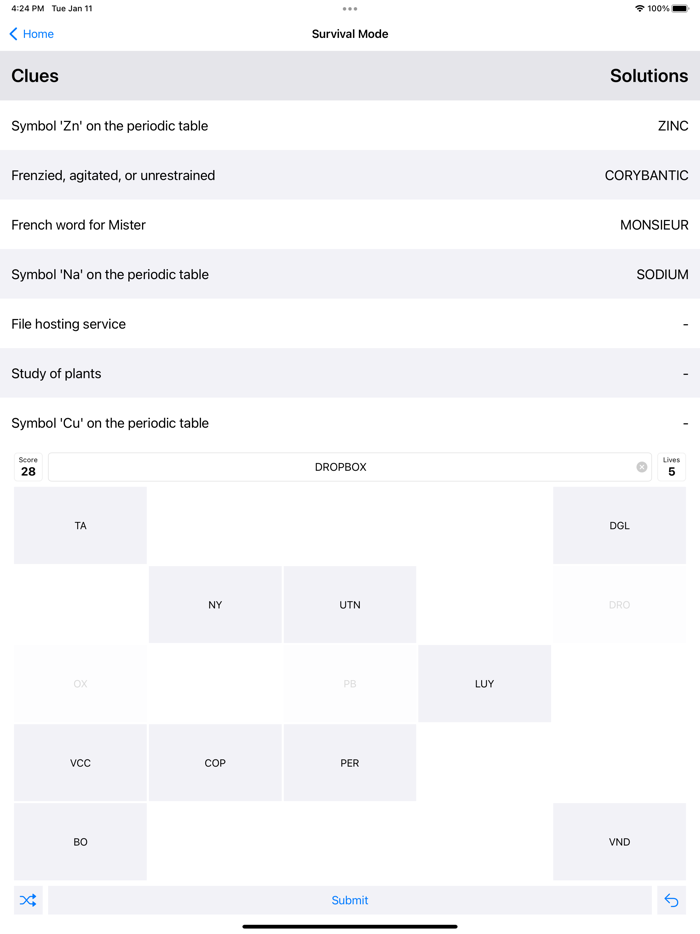
Task: Tap the back chevron beside Home
Action: pos(12,33)
